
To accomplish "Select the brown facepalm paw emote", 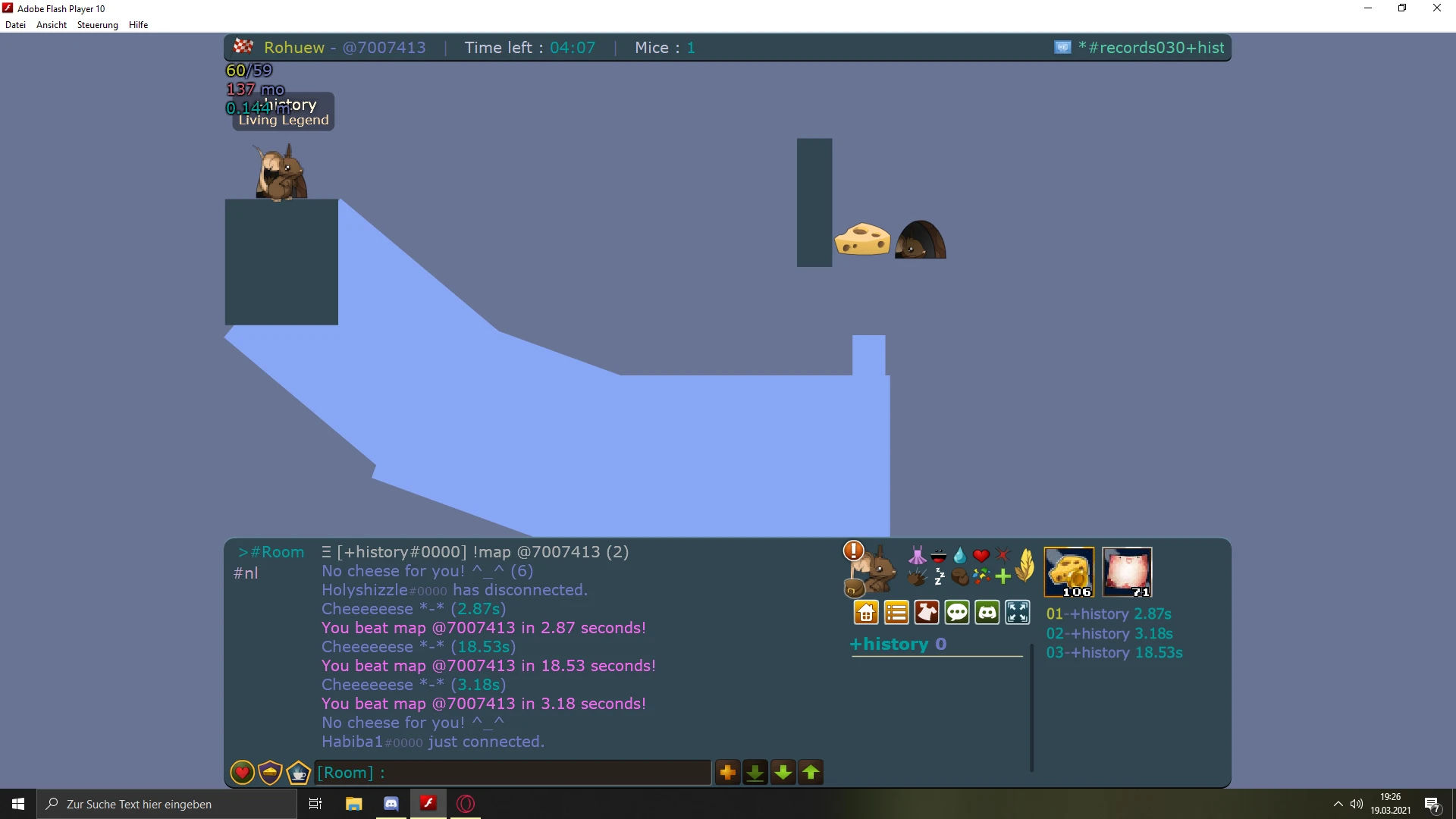I will [x=960, y=577].
